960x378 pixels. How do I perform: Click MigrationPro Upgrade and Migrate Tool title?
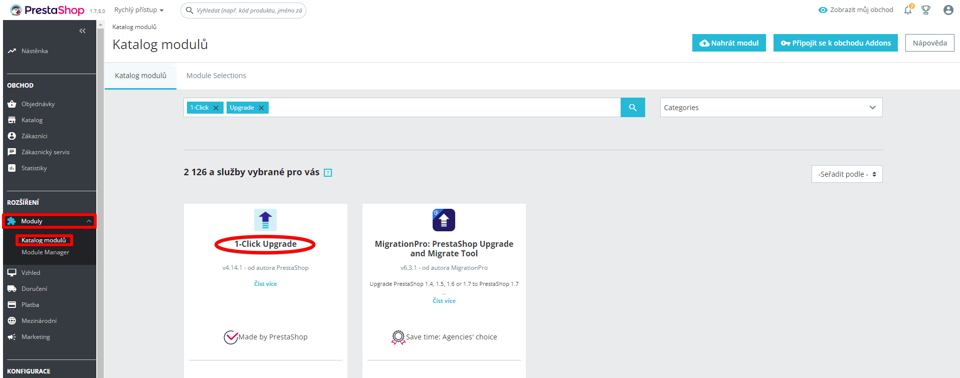[x=444, y=249]
